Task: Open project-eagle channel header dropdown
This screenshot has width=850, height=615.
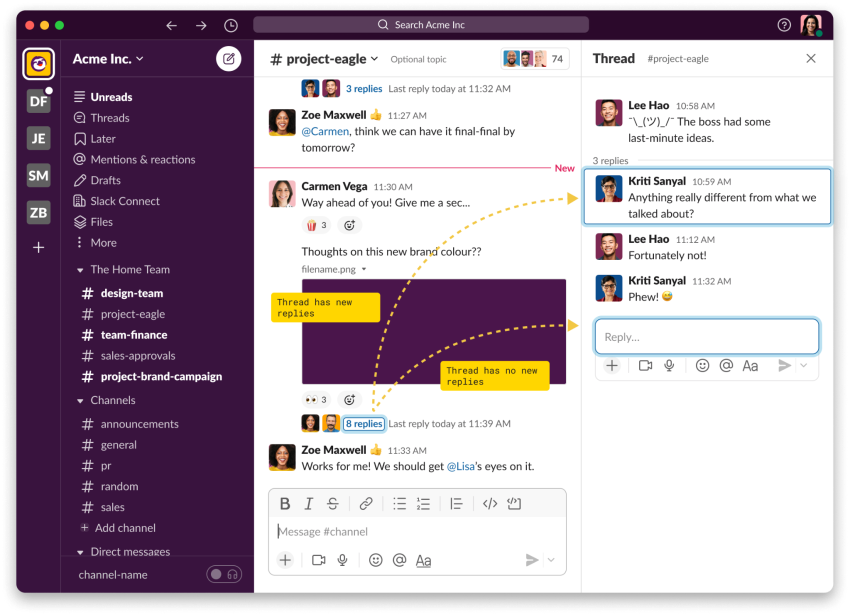Action: 324,59
